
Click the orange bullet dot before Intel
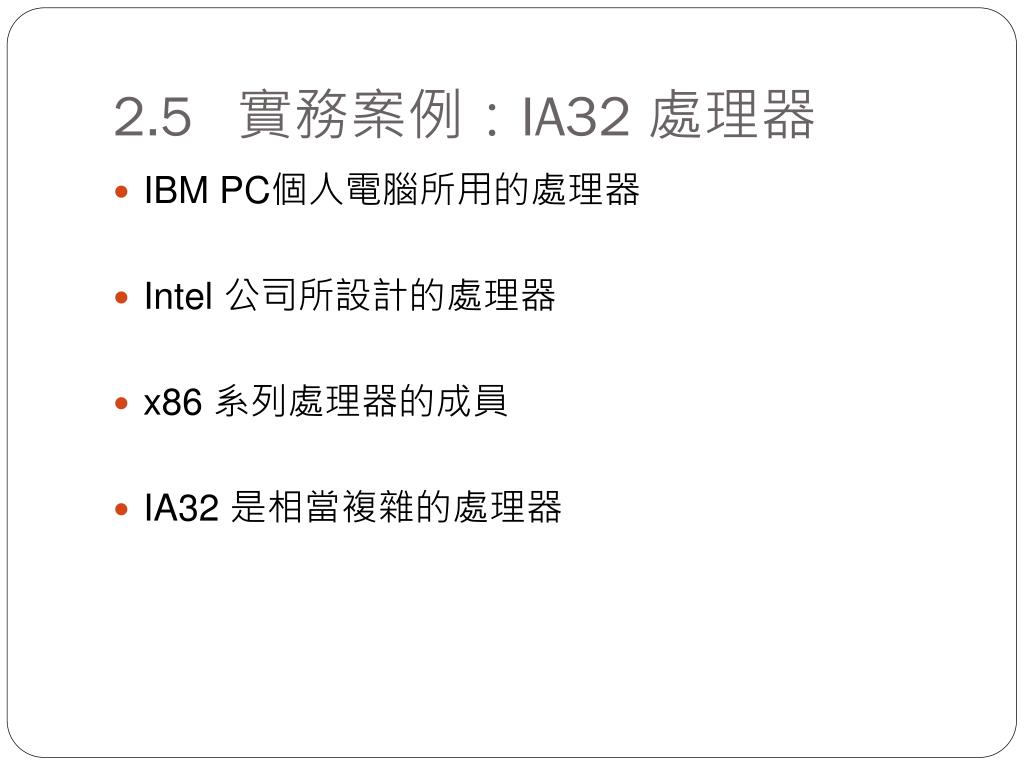click(x=121, y=298)
